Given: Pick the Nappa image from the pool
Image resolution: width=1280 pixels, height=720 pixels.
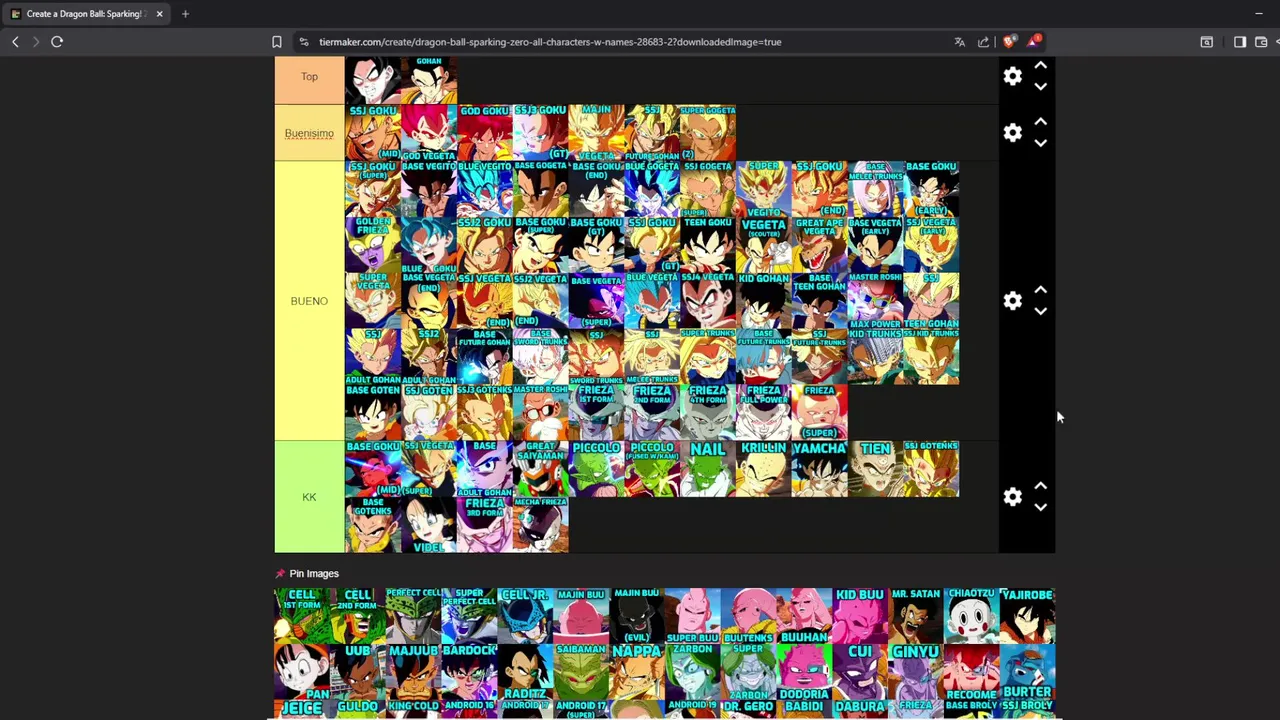Looking at the screenshot, I should pos(637,672).
